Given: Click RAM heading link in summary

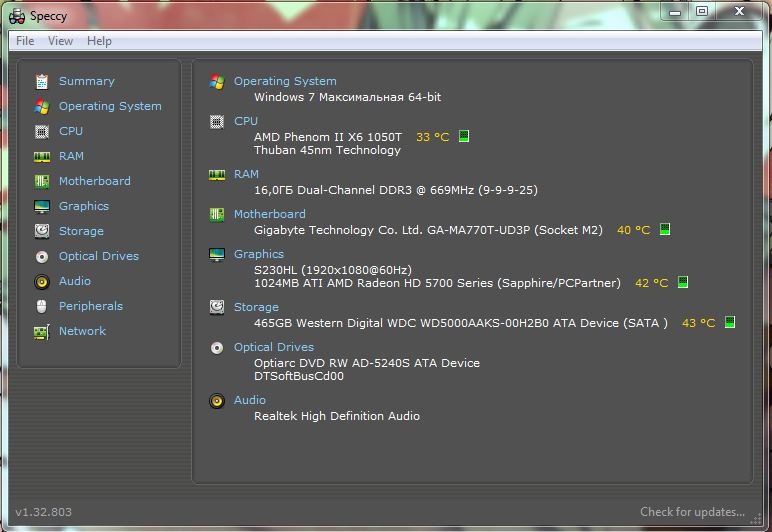Looking at the screenshot, I should pos(246,174).
